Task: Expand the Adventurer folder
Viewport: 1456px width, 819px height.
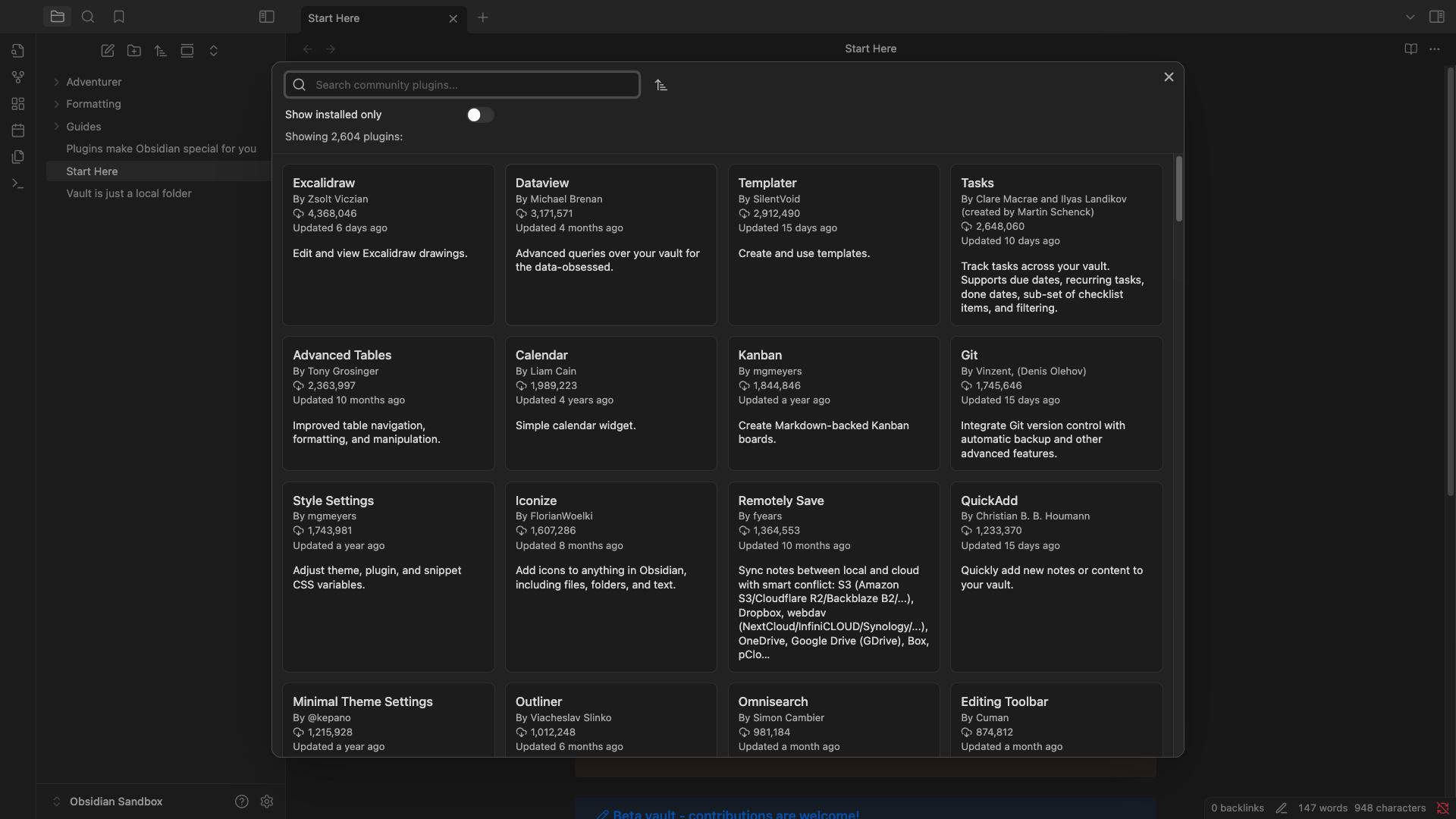Action: [93, 82]
